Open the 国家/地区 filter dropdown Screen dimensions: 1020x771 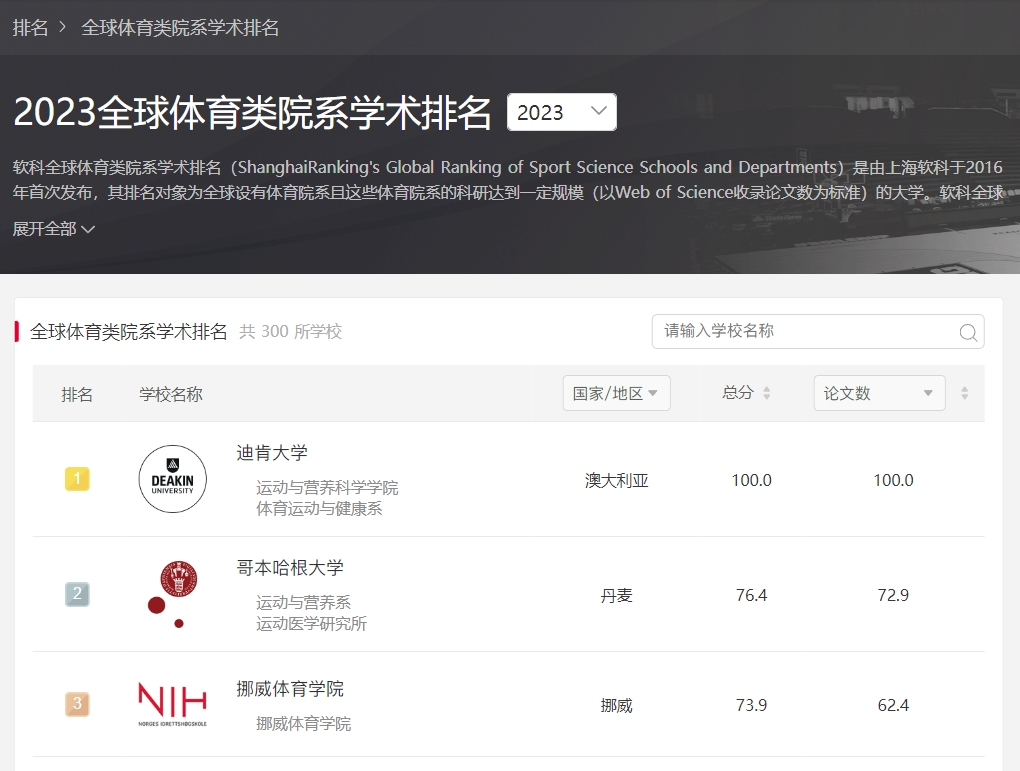pyautogui.click(x=616, y=394)
